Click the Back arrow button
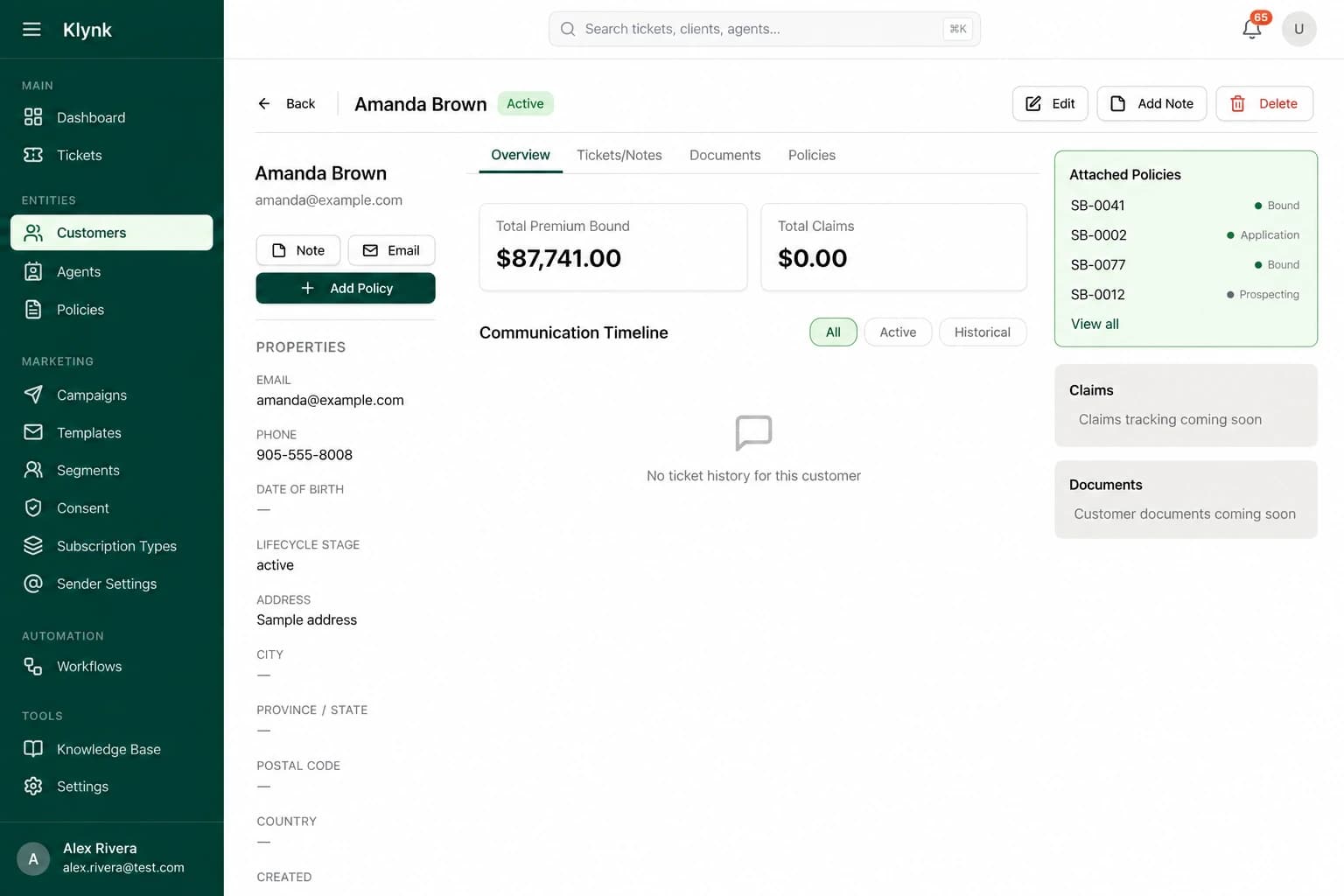Image resolution: width=1344 pixels, height=896 pixels. (x=287, y=103)
